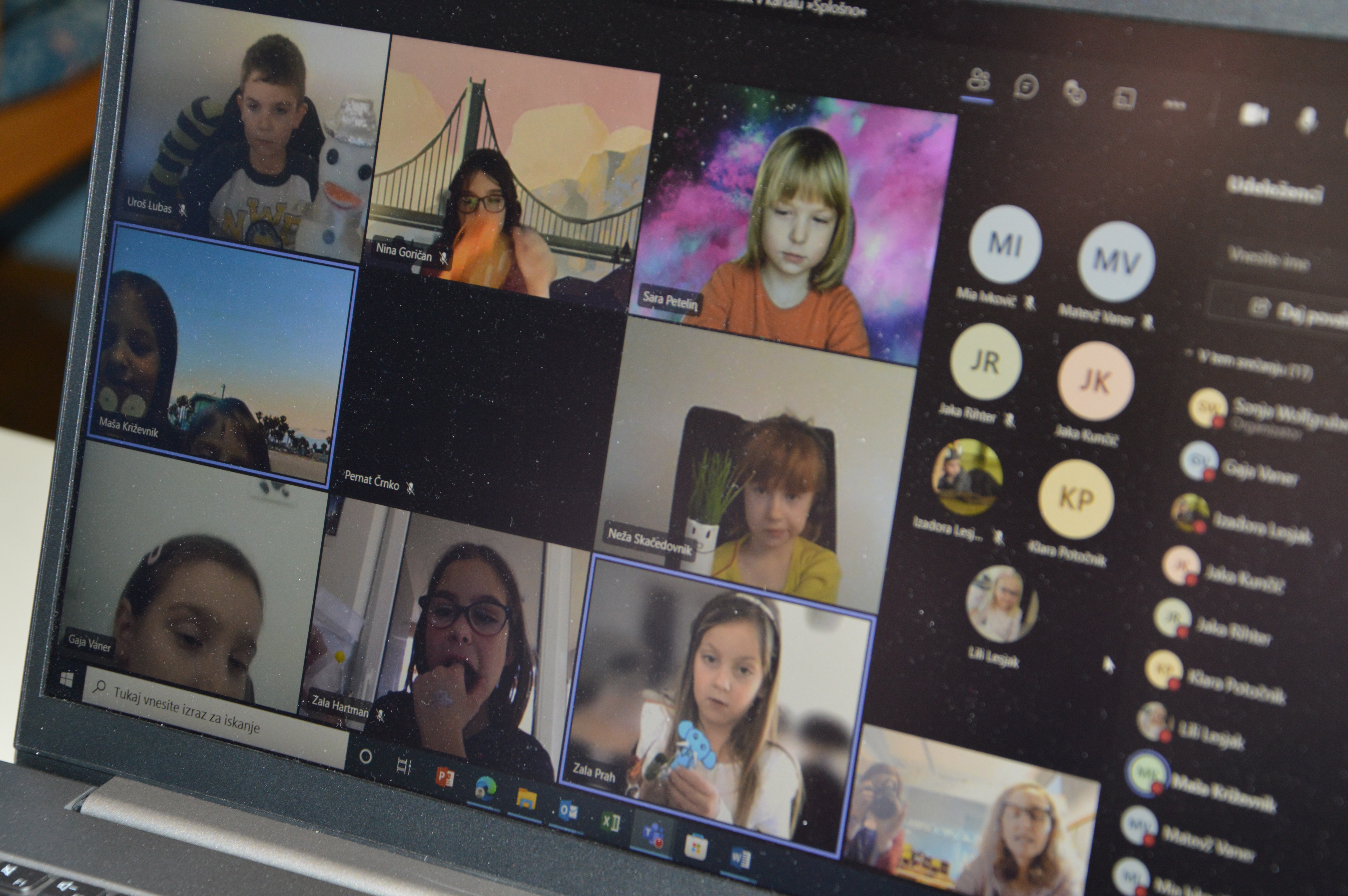Click Izadora Lesjak's photo avatar in gallery
This screenshot has width=1348, height=896.
(x=967, y=477)
